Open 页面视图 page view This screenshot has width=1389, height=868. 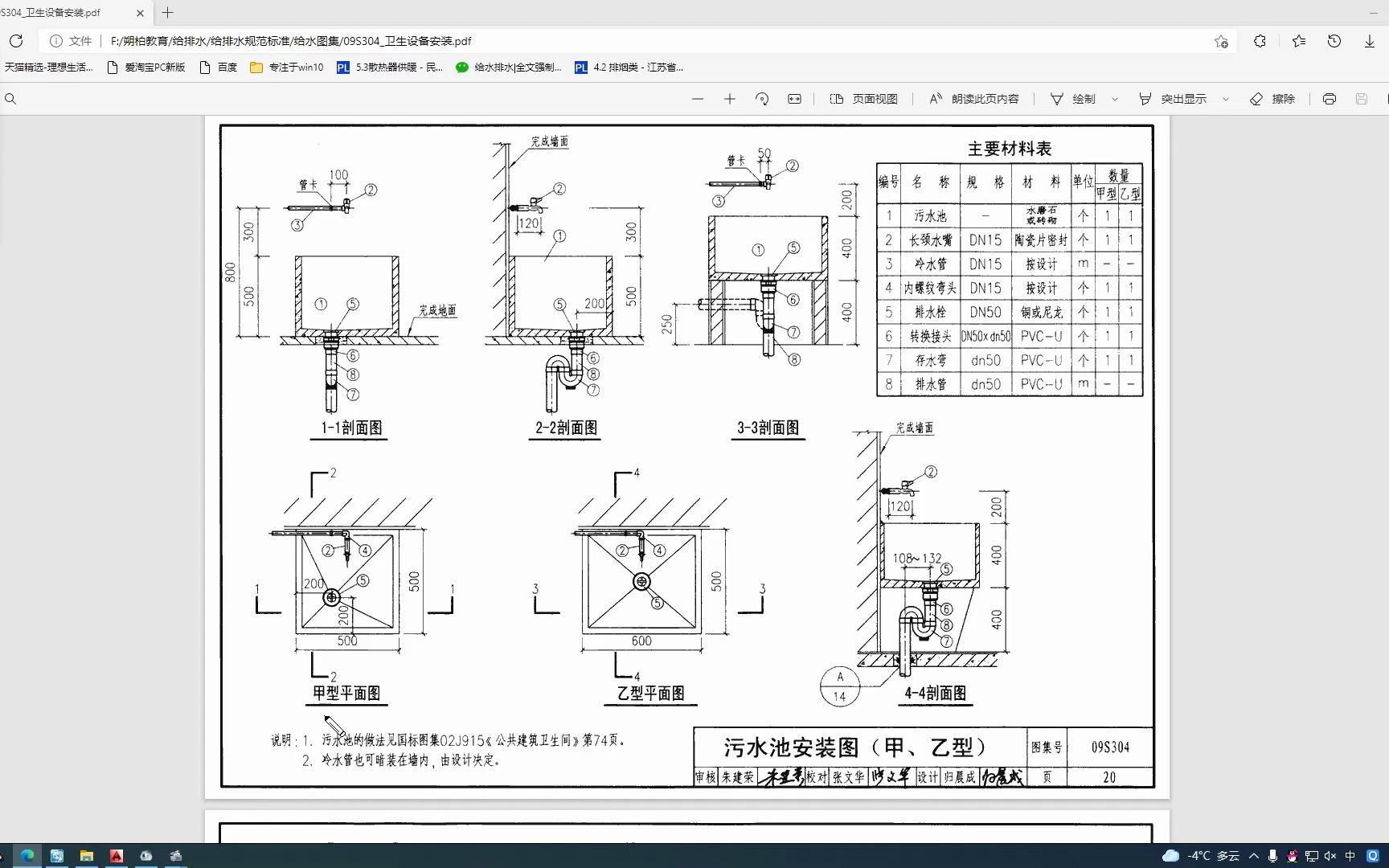[x=864, y=99]
